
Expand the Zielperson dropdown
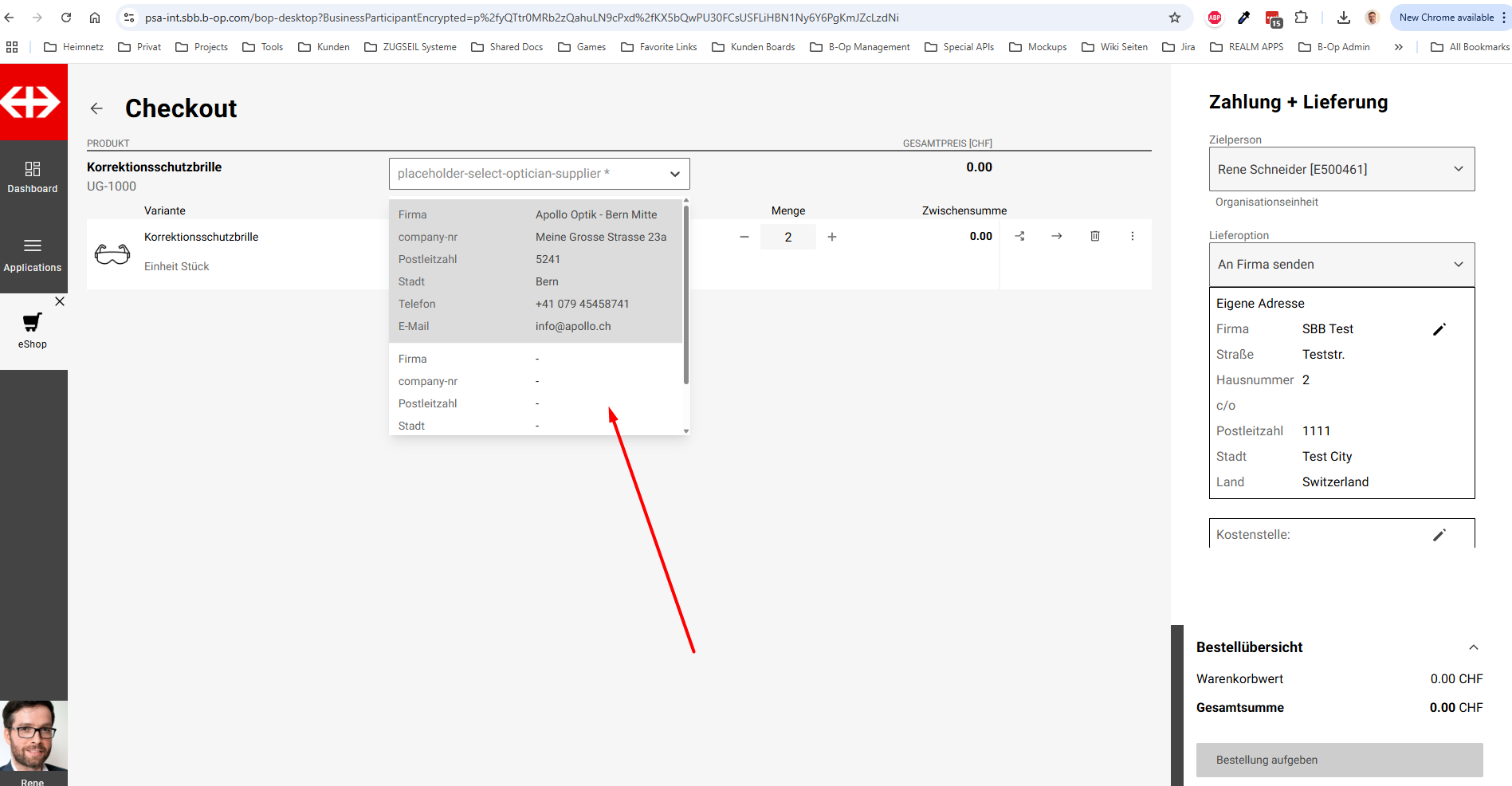[1341, 169]
